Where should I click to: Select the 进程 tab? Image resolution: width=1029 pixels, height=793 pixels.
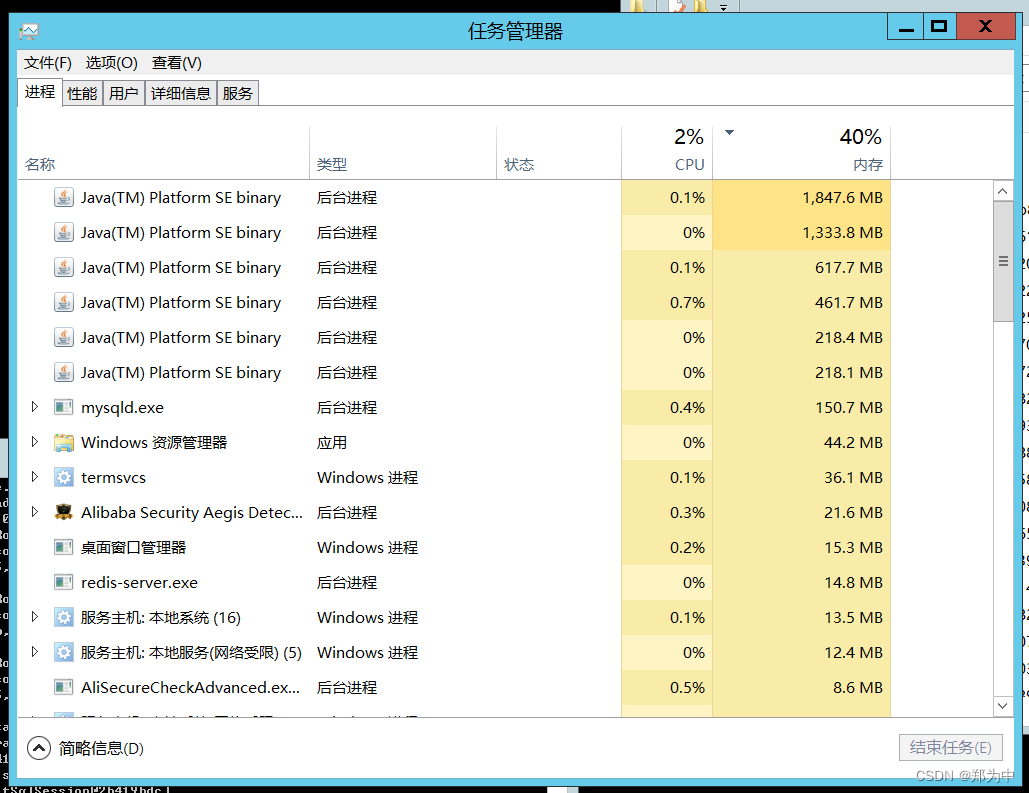click(x=40, y=92)
